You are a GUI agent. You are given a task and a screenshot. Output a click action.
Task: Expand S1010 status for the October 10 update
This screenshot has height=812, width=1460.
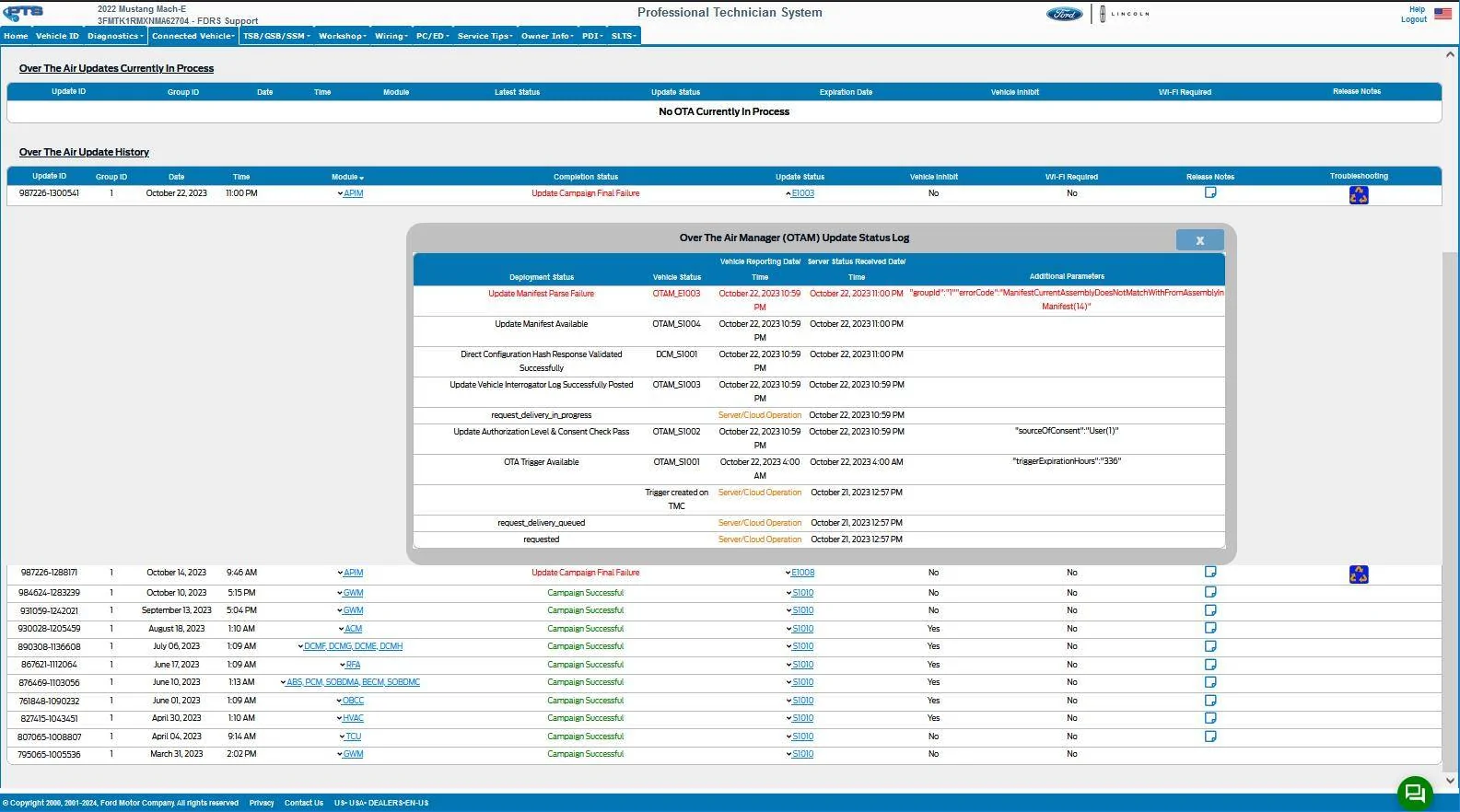(x=800, y=593)
